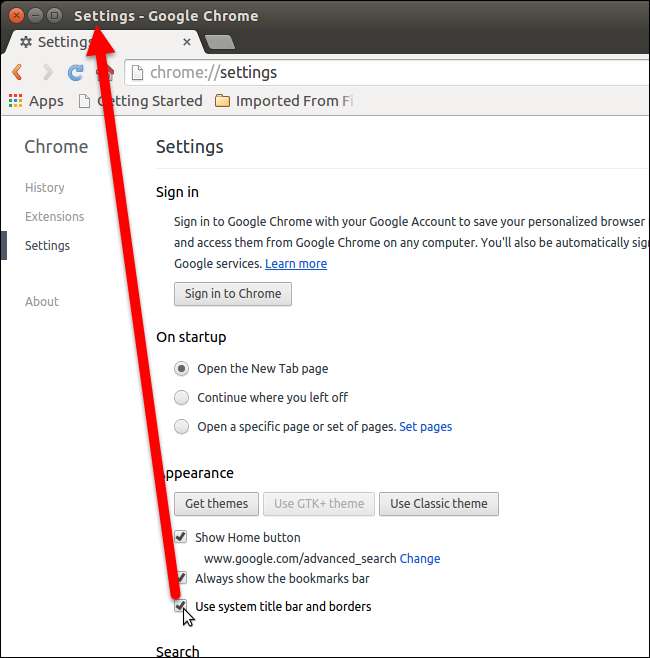This screenshot has width=650, height=658.
Task: Select Open the New Tab page
Action: (x=181, y=368)
